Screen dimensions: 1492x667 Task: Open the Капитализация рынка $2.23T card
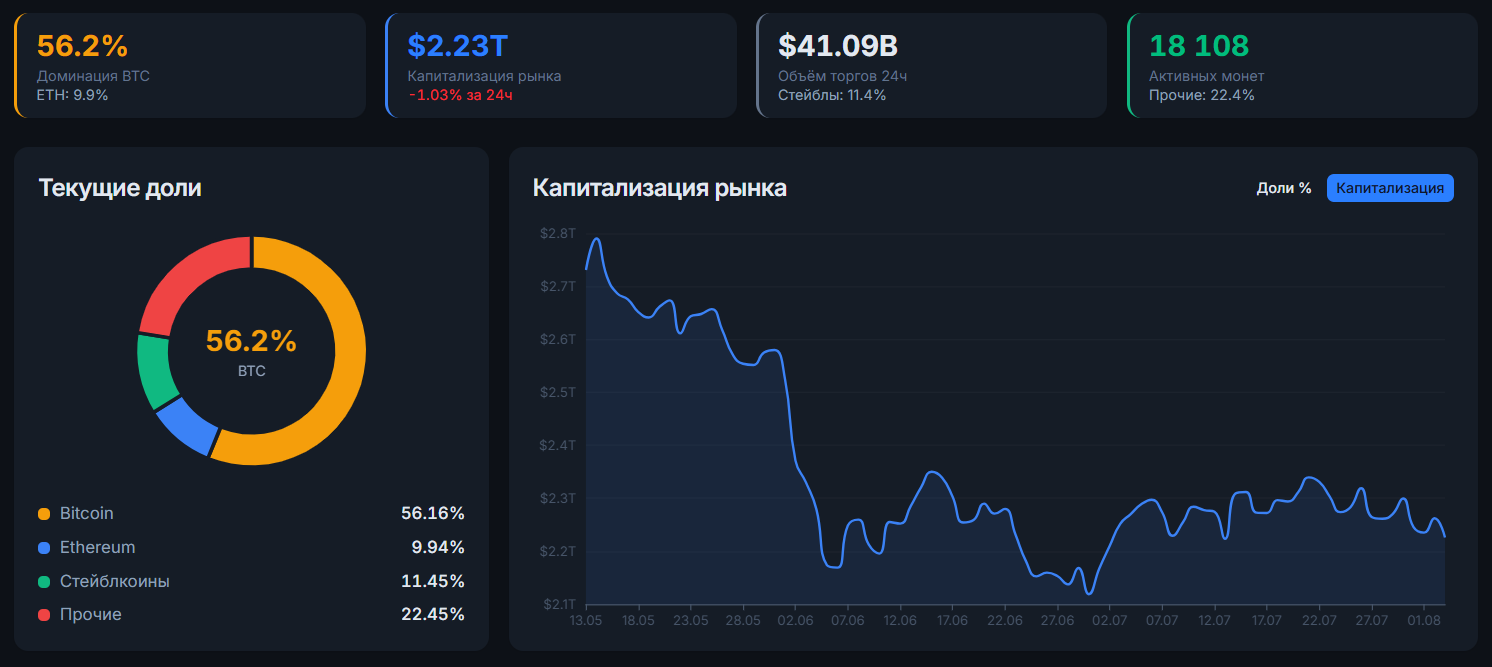pos(561,65)
